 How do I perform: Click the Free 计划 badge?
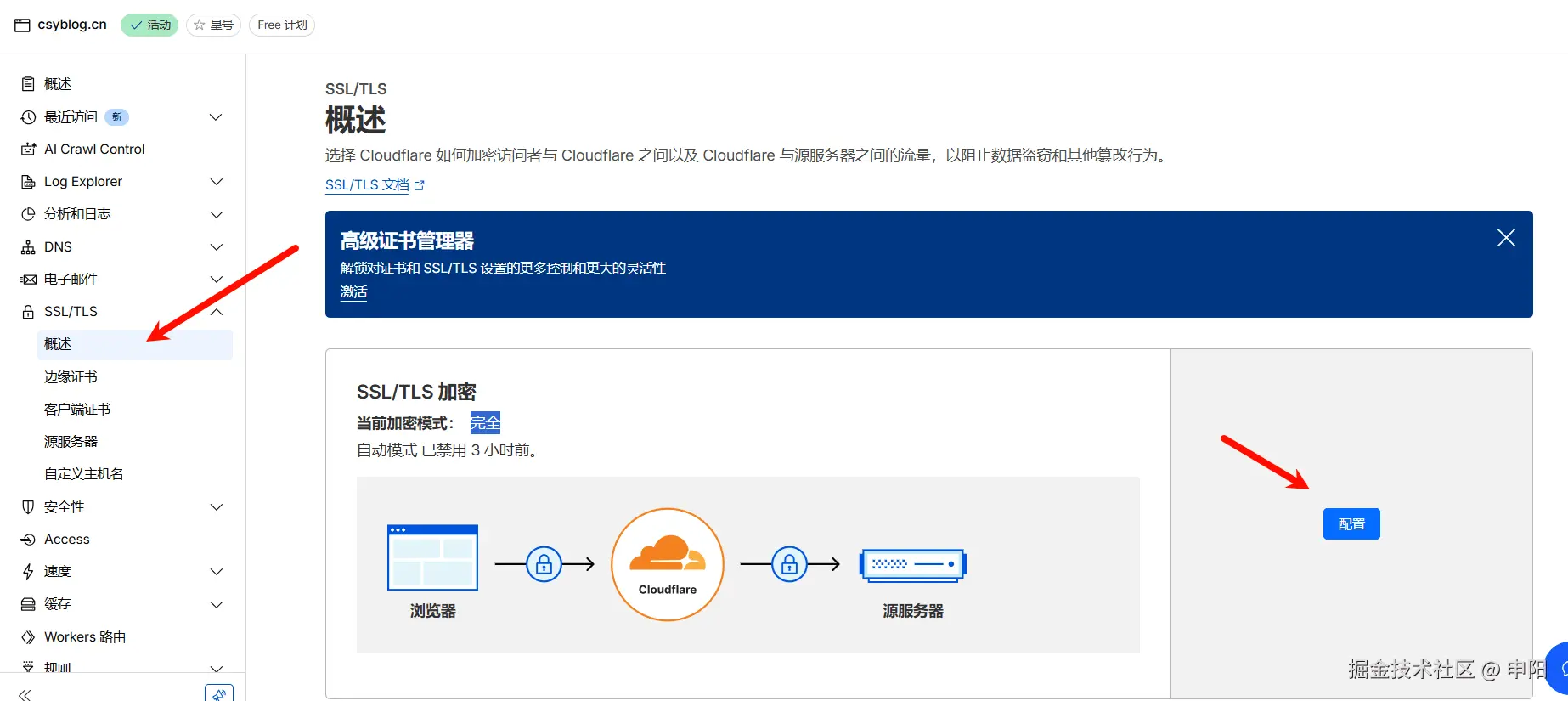click(x=282, y=25)
